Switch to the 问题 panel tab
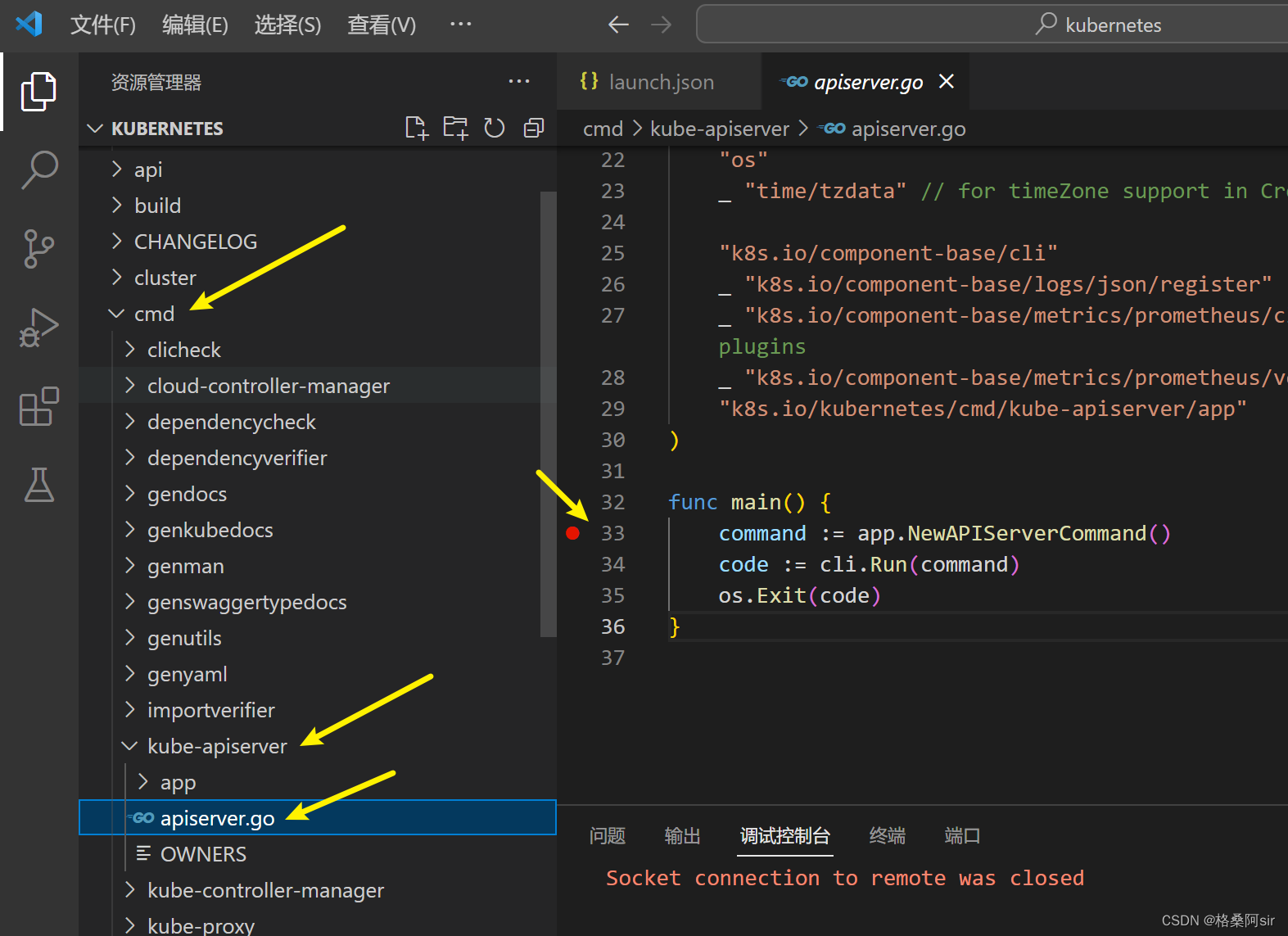Viewport: 1288px width, 936px height. pos(608,835)
